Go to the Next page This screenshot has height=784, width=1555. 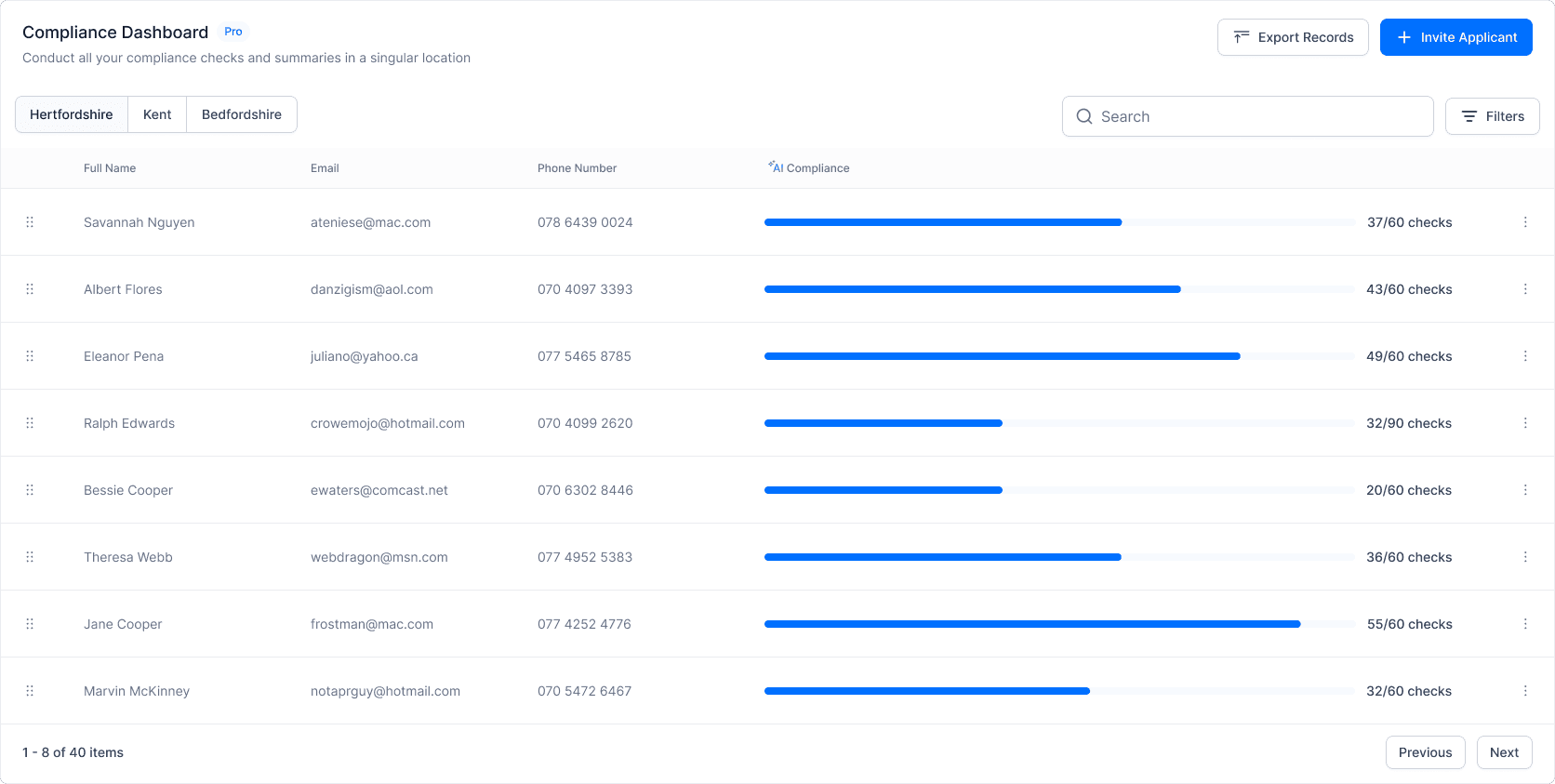click(1504, 752)
